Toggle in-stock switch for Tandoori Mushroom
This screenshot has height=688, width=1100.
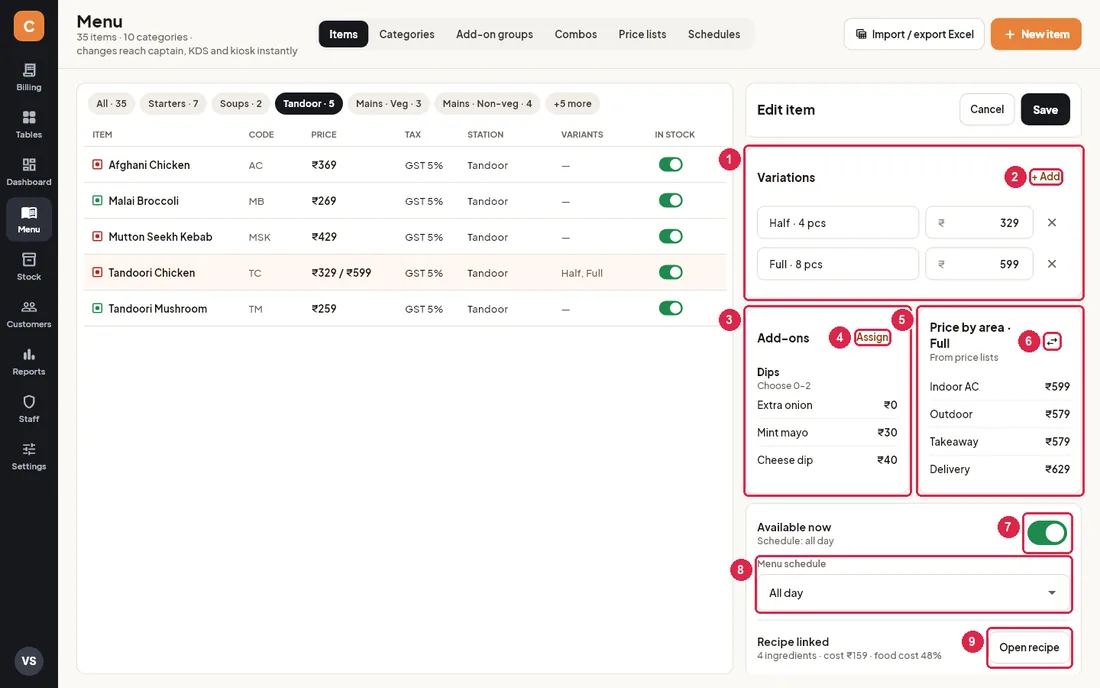tap(671, 308)
